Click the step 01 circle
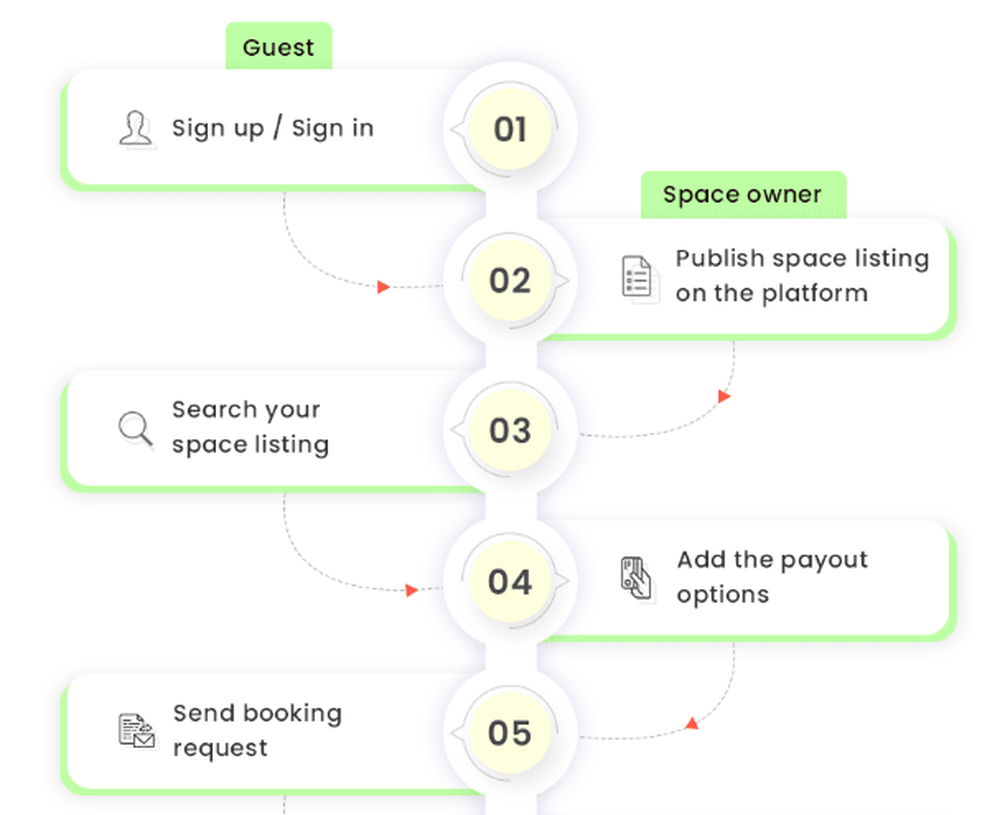1000x815 pixels. tap(510, 129)
